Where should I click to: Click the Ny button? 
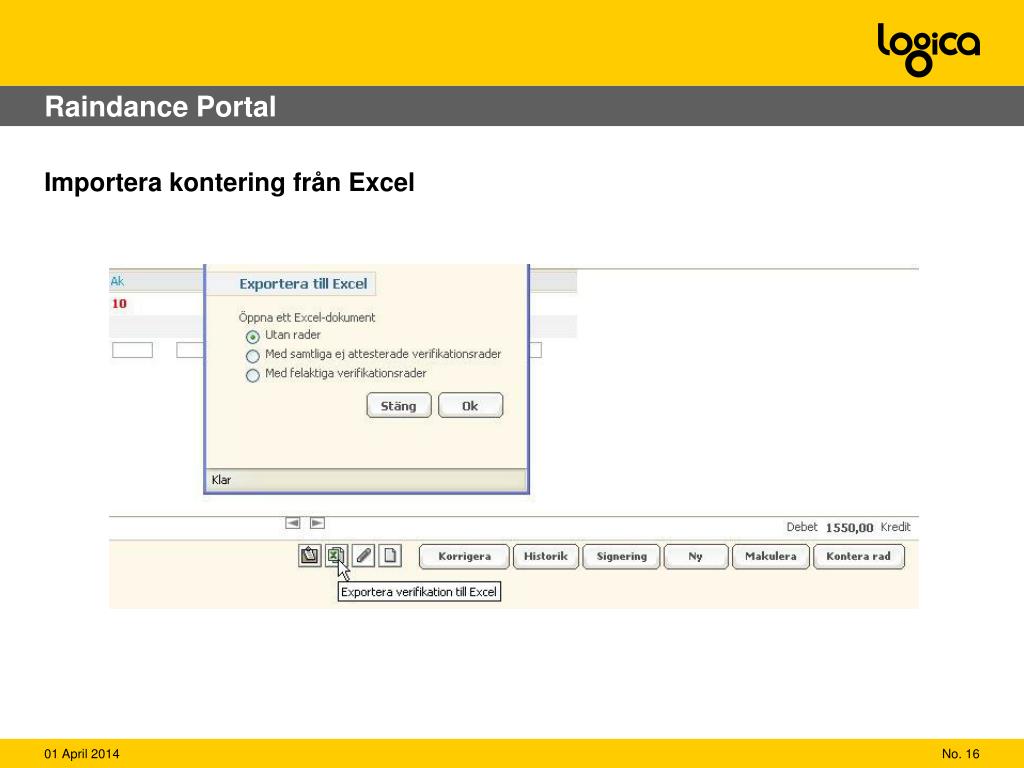coord(696,556)
